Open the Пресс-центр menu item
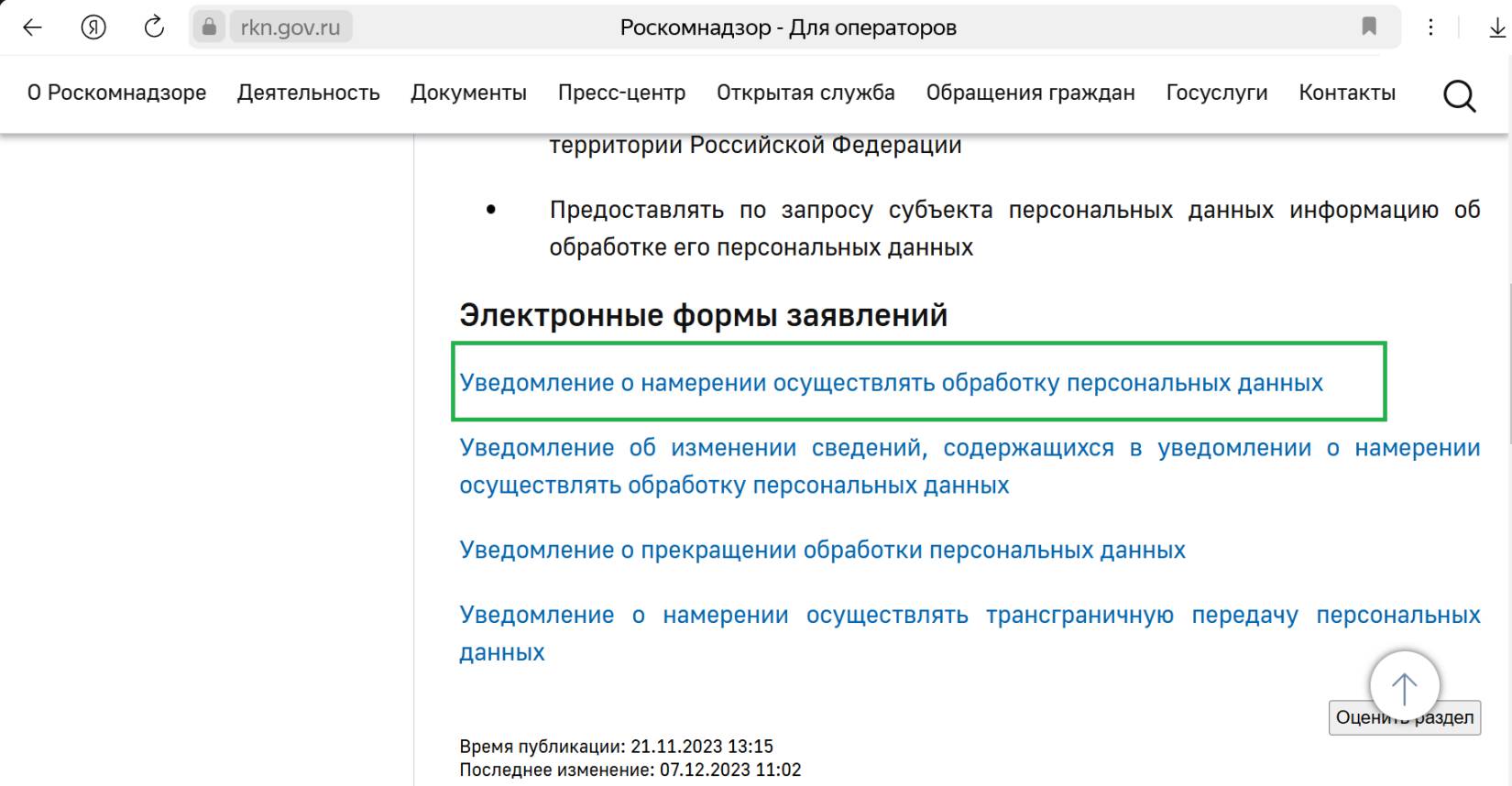Image resolution: width=1512 pixels, height=786 pixels. (x=621, y=93)
